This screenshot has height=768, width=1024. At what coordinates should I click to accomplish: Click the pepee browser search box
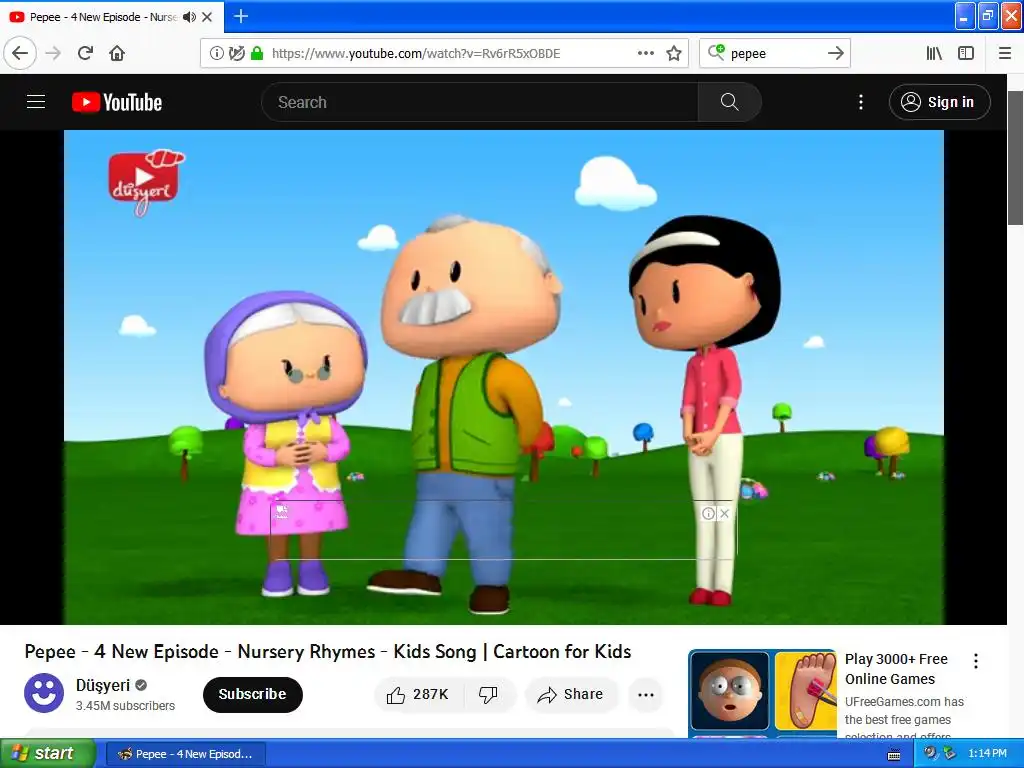point(775,54)
